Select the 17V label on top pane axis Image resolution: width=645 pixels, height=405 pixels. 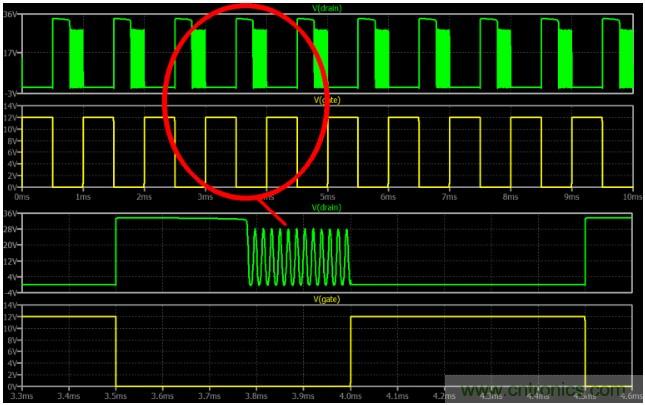click(10, 51)
